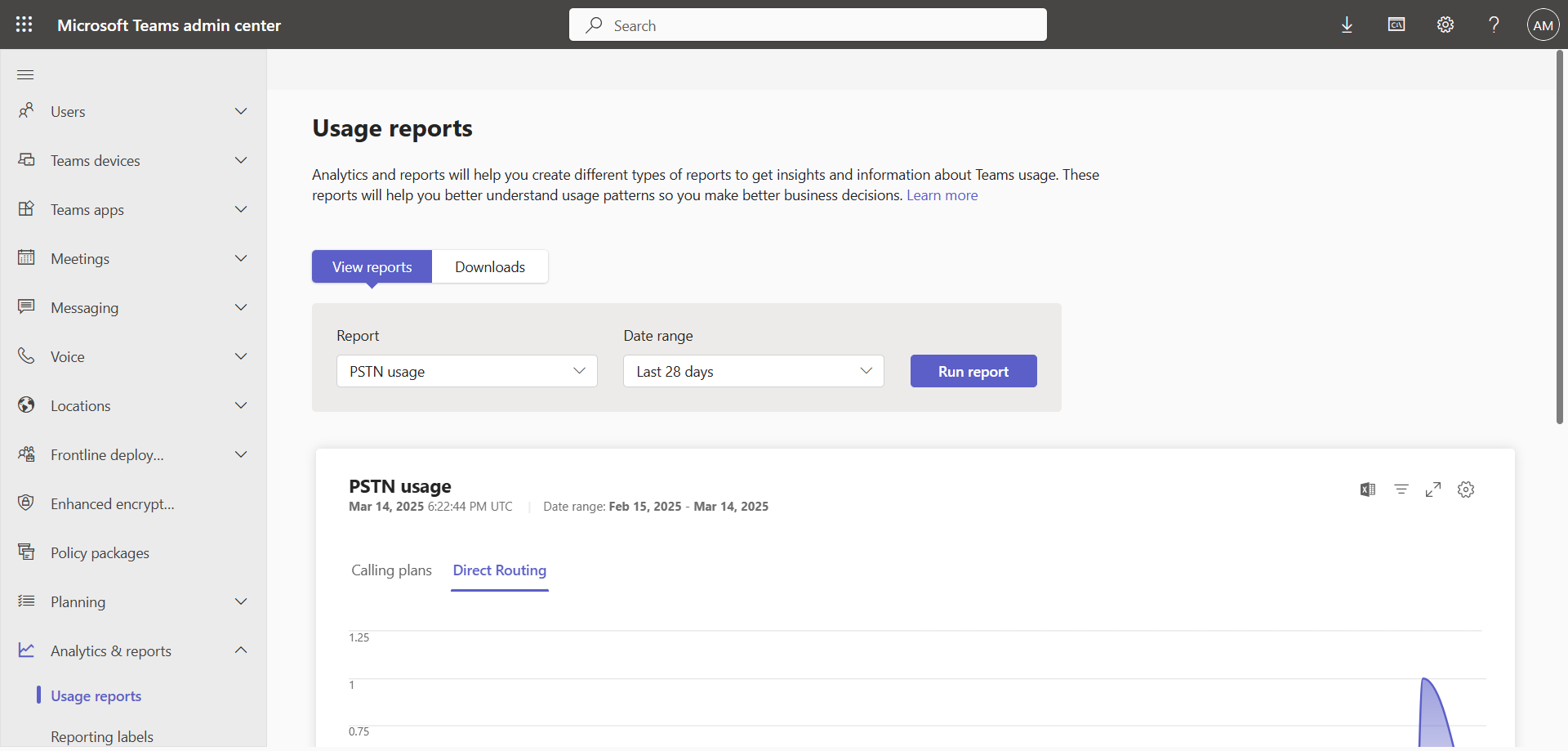Click the Run report button
The height and width of the screenshot is (751, 1568).
973,371
